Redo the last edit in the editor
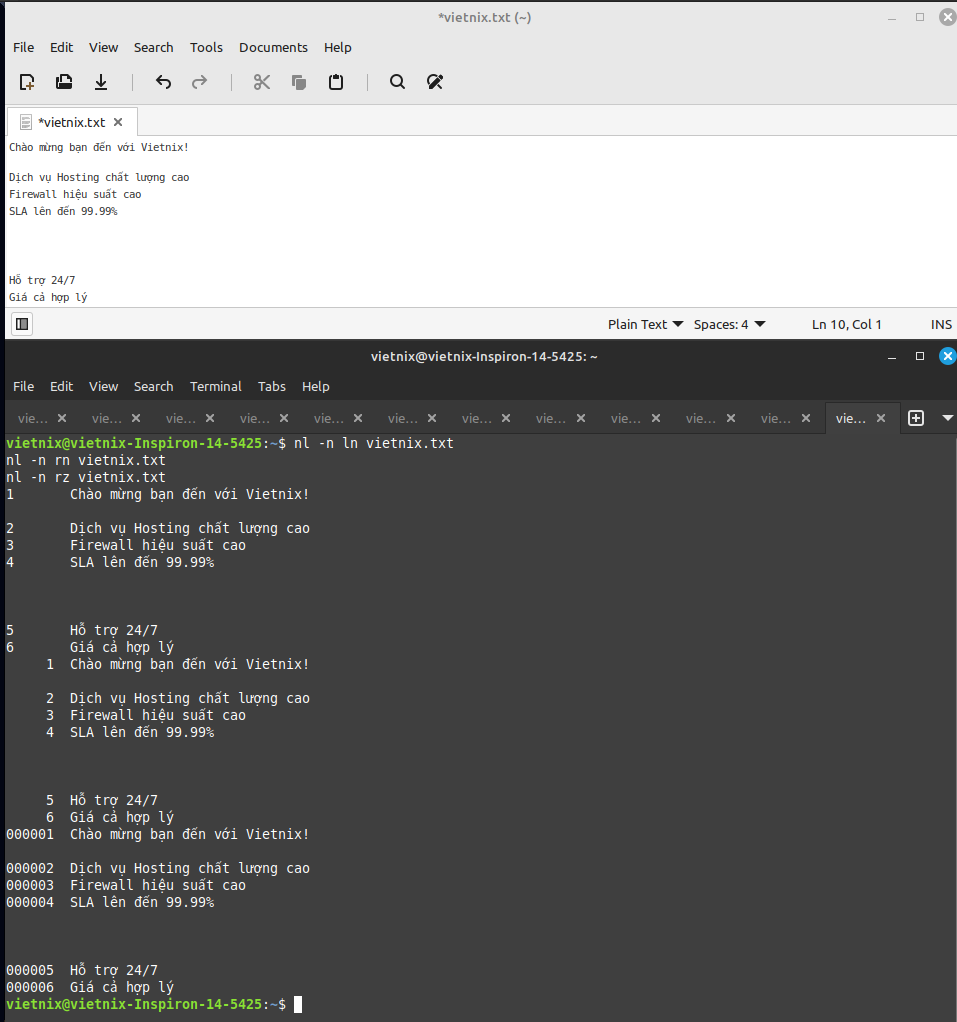 pyautogui.click(x=199, y=82)
